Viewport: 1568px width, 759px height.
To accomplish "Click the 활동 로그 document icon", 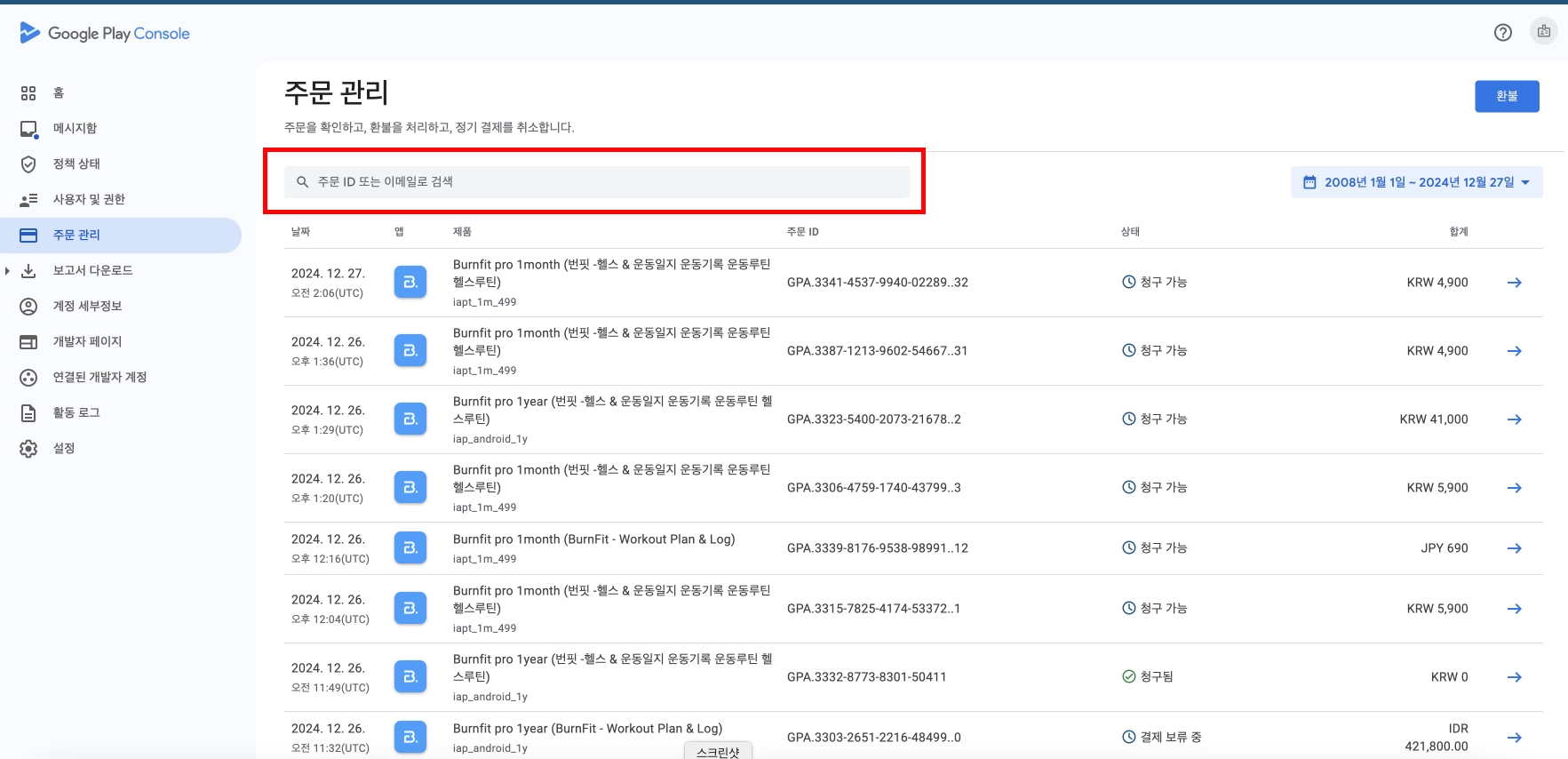I will click(x=28, y=413).
